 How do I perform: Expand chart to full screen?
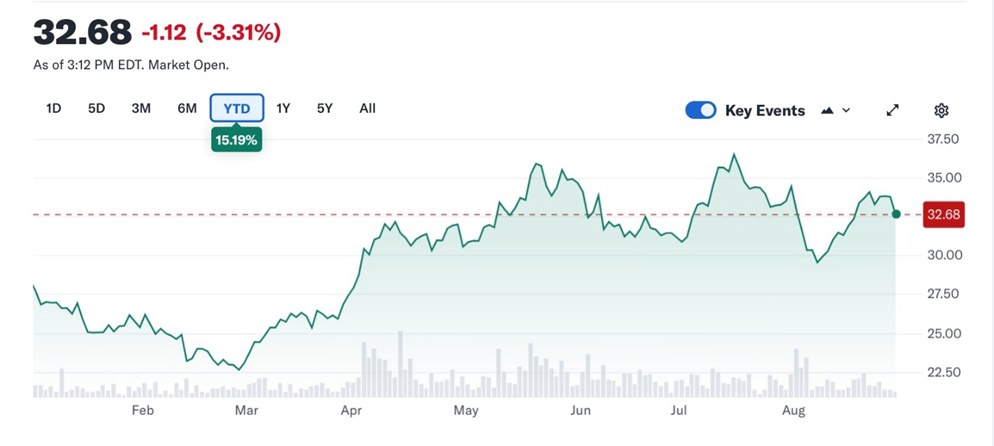tap(893, 110)
